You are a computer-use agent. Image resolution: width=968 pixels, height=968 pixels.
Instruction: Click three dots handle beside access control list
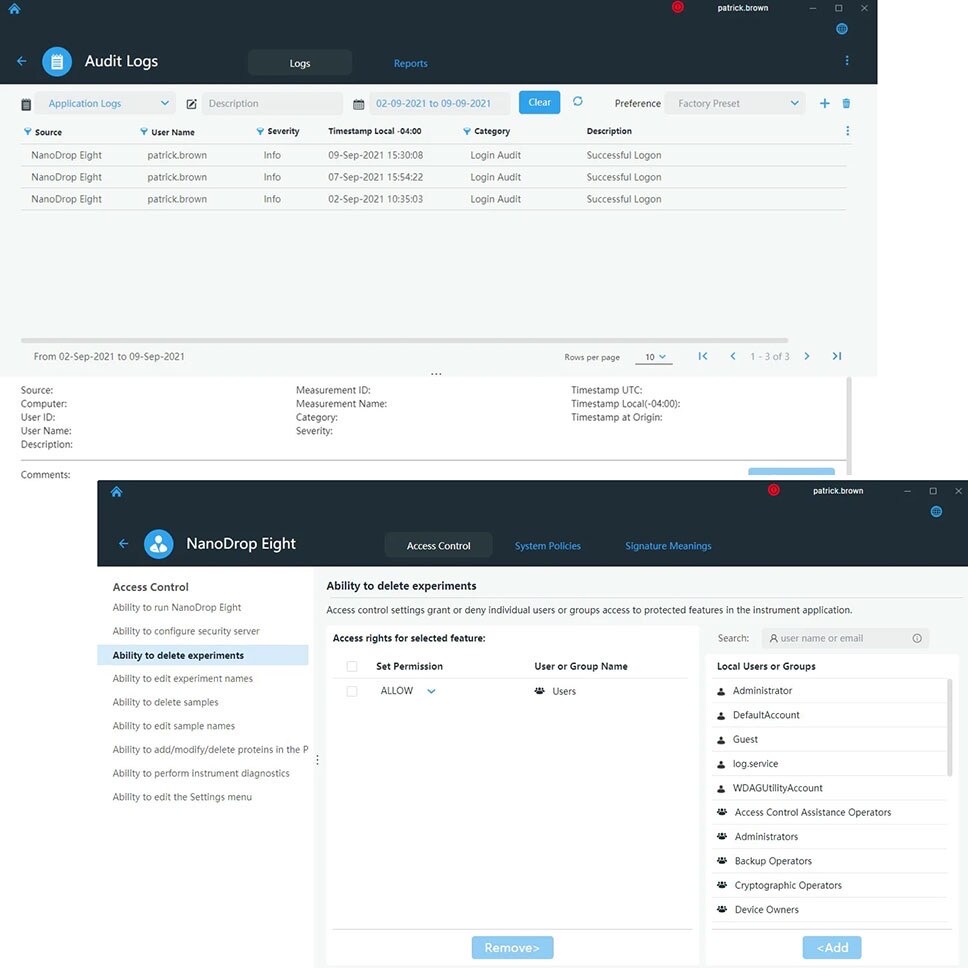317,760
